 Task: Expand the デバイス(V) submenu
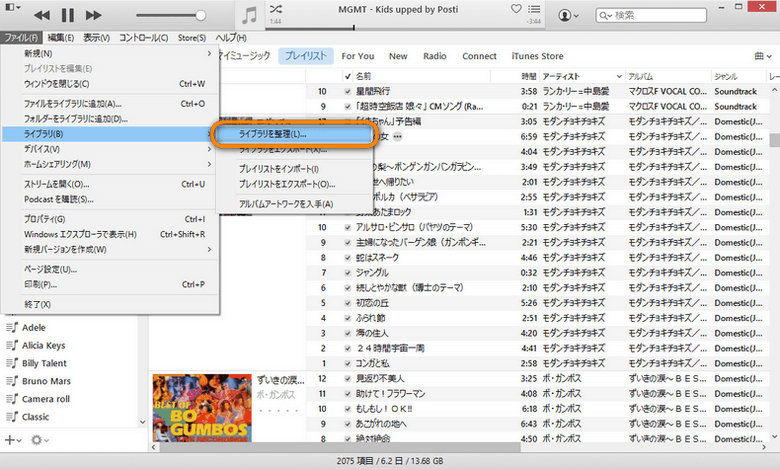110,149
